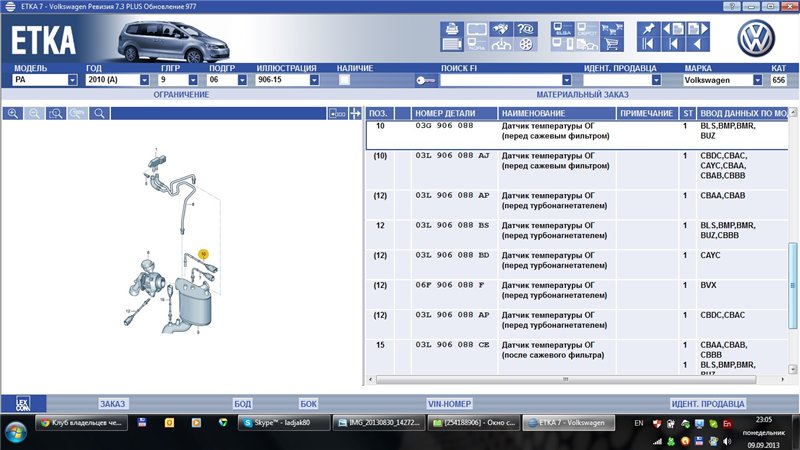
Task: Select part row 03L 906 088 BD
Action: pyautogui.click(x=577, y=264)
